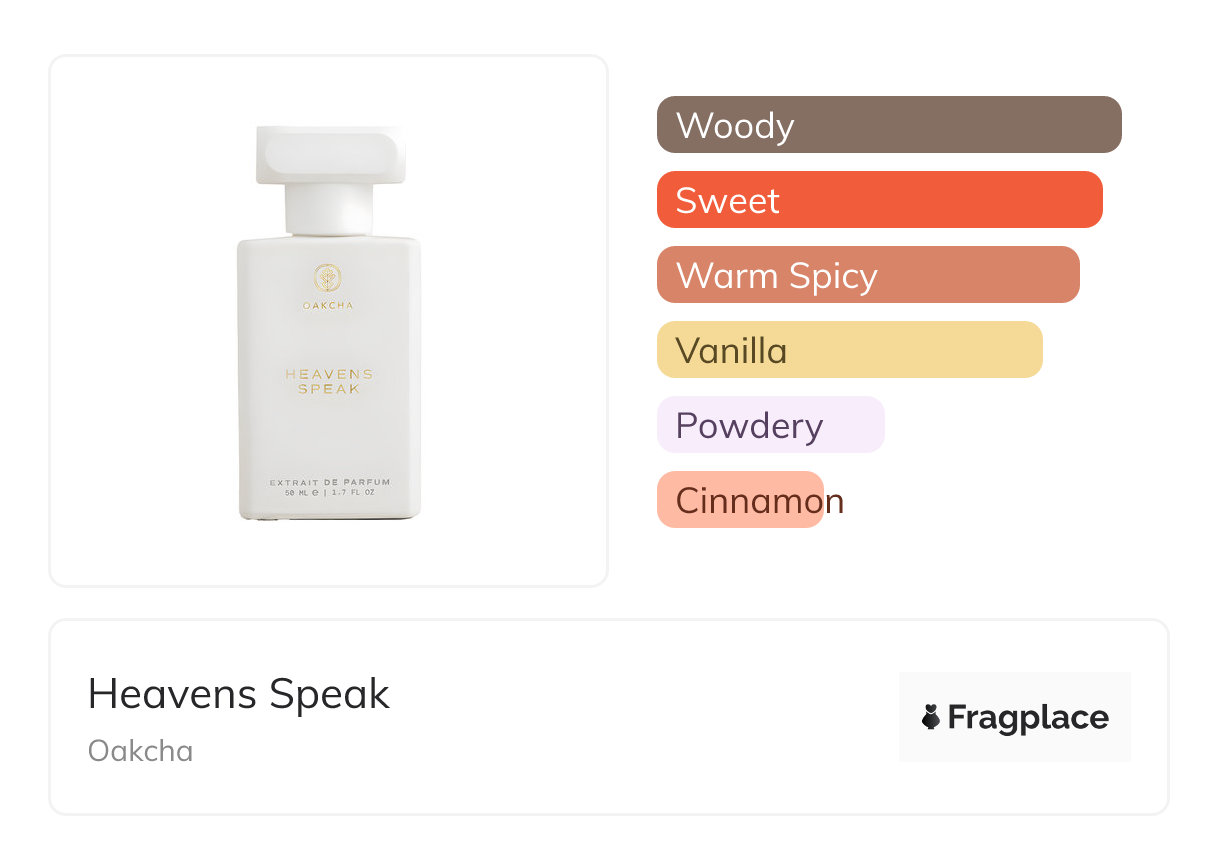Click the Warm Spicy accord bar
Image resolution: width=1218 pixels, height=864 pixels.
coord(868,275)
